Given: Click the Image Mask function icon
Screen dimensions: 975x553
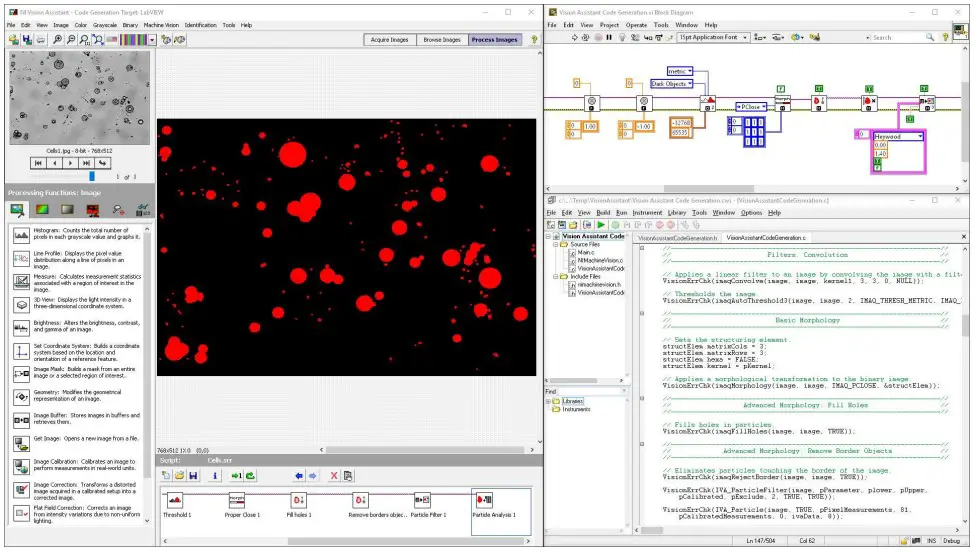Looking at the screenshot, I should point(22,374).
